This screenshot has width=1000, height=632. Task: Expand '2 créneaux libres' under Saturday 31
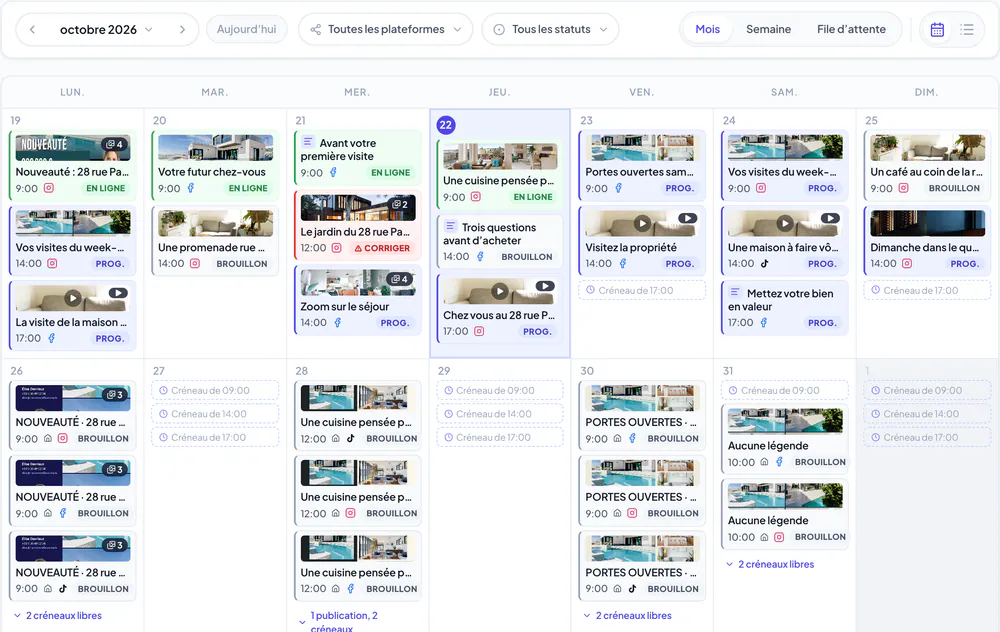pos(770,564)
